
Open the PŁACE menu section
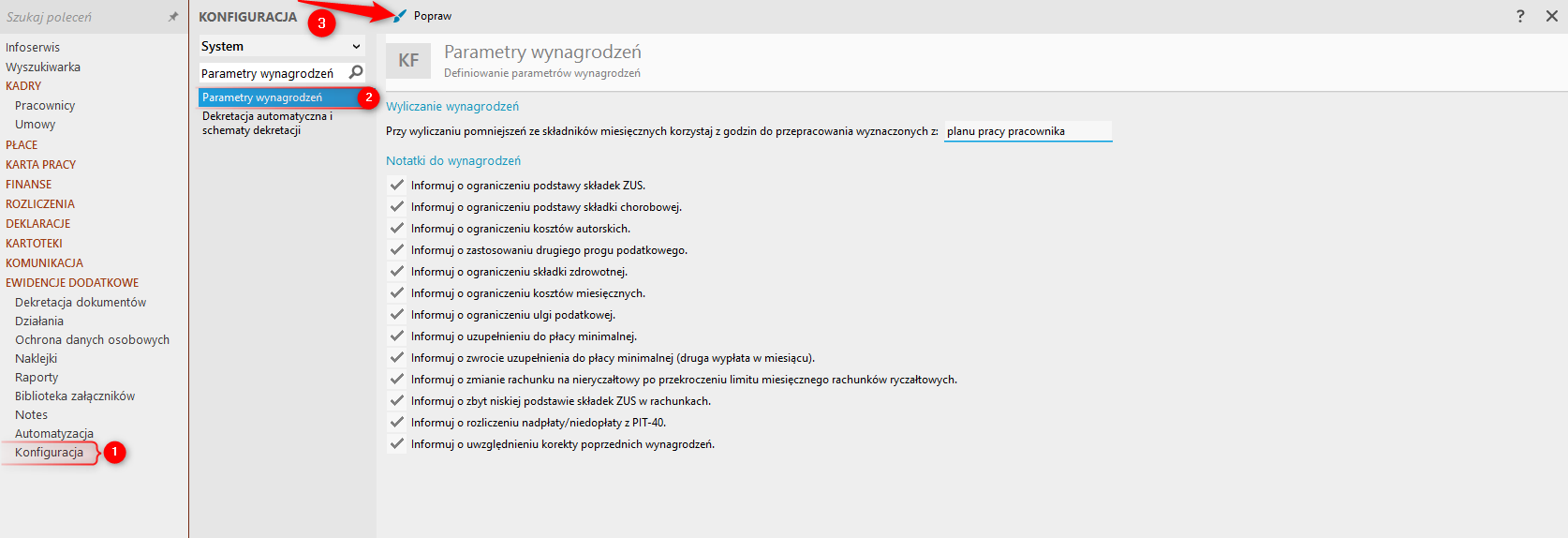[x=22, y=144]
